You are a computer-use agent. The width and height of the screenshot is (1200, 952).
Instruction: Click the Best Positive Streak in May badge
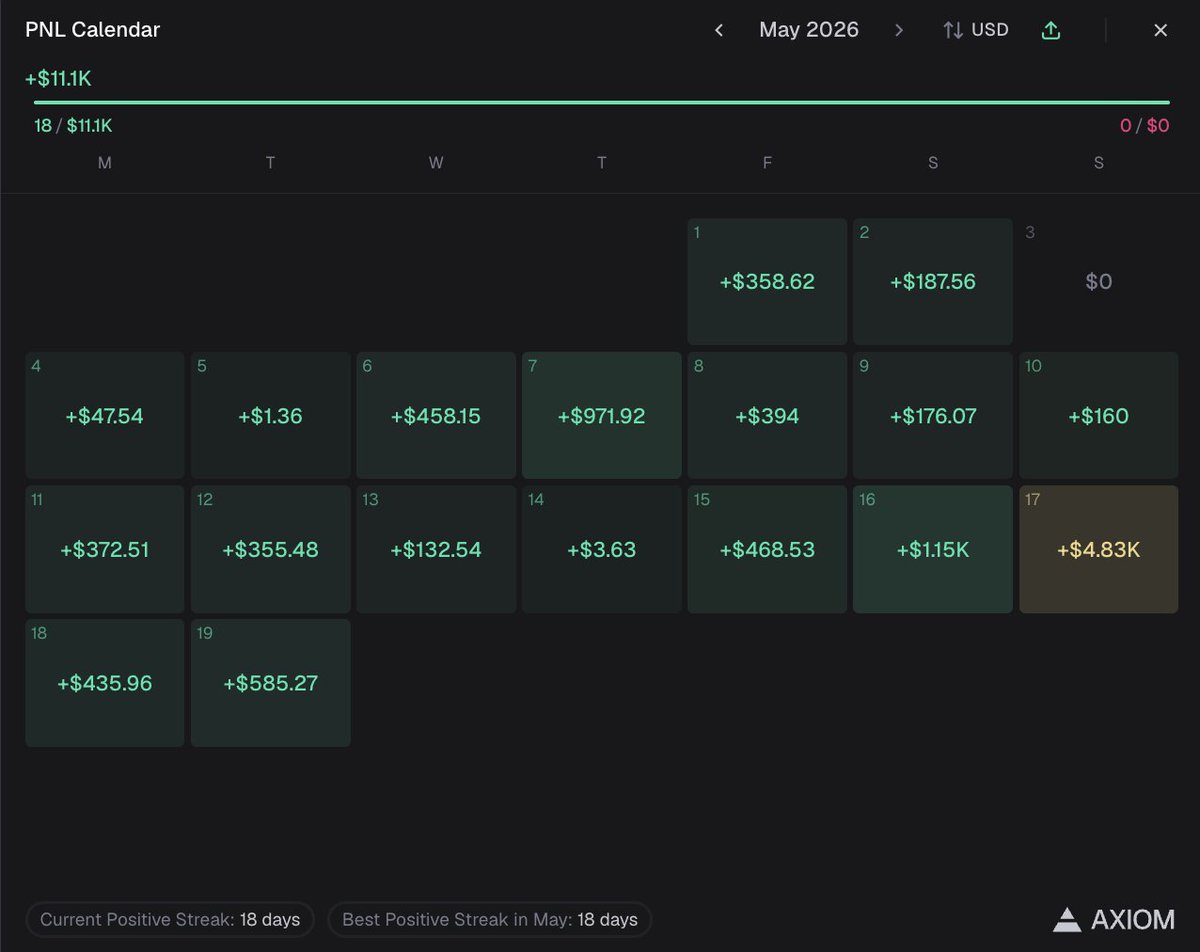pos(490,920)
